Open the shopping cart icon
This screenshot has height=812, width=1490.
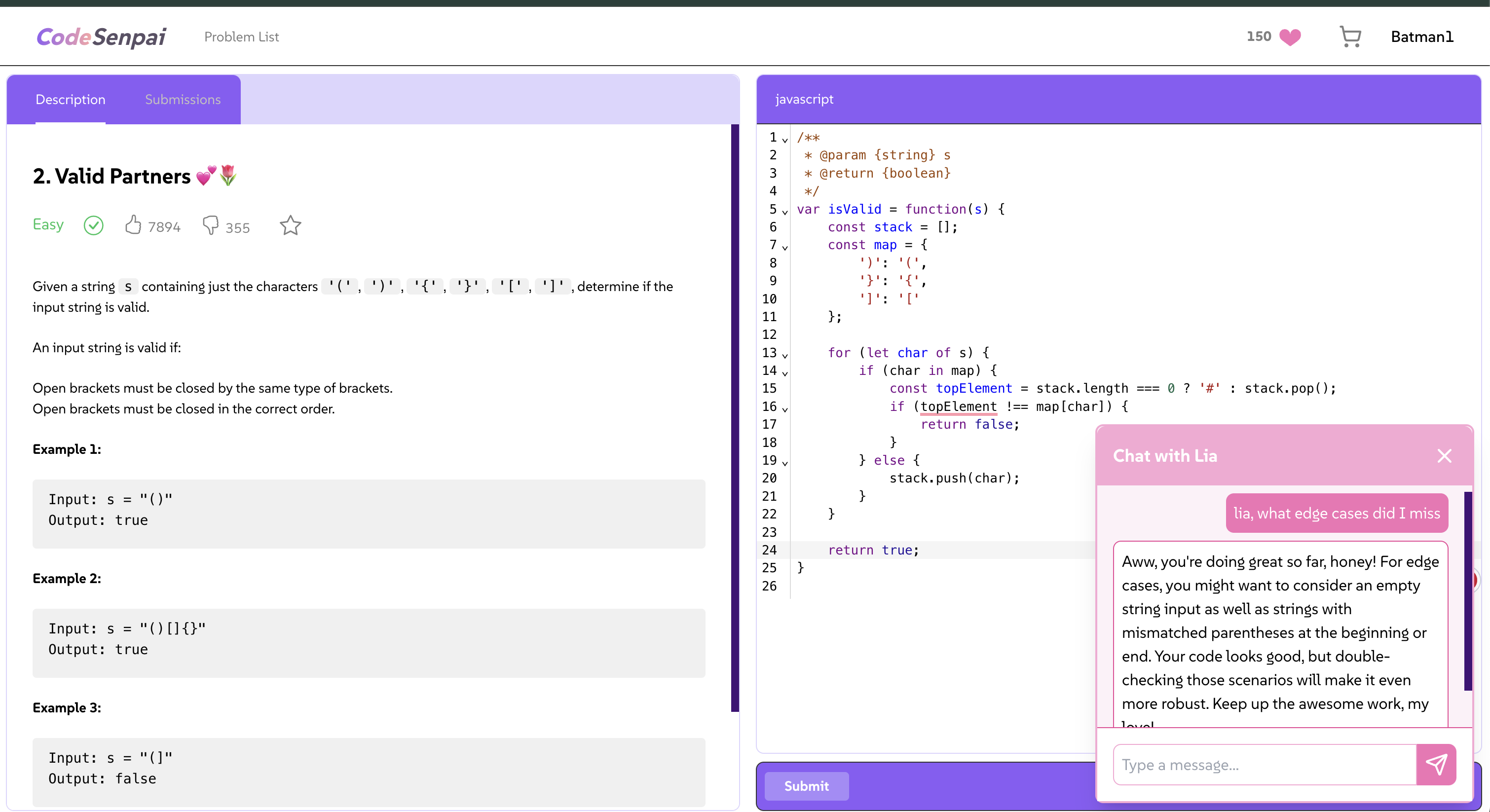[x=1350, y=37]
